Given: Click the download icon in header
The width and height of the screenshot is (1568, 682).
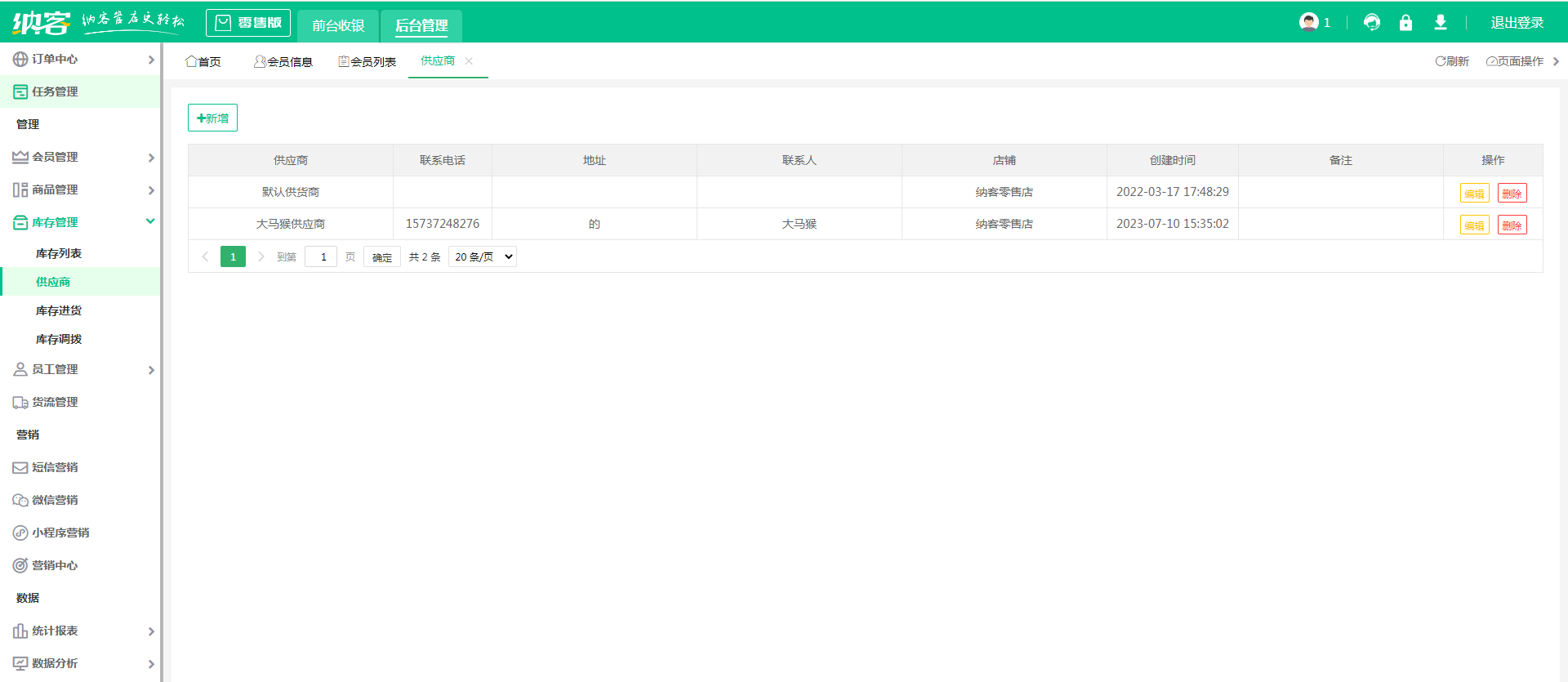Looking at the screenshot, I should 1441,23.
